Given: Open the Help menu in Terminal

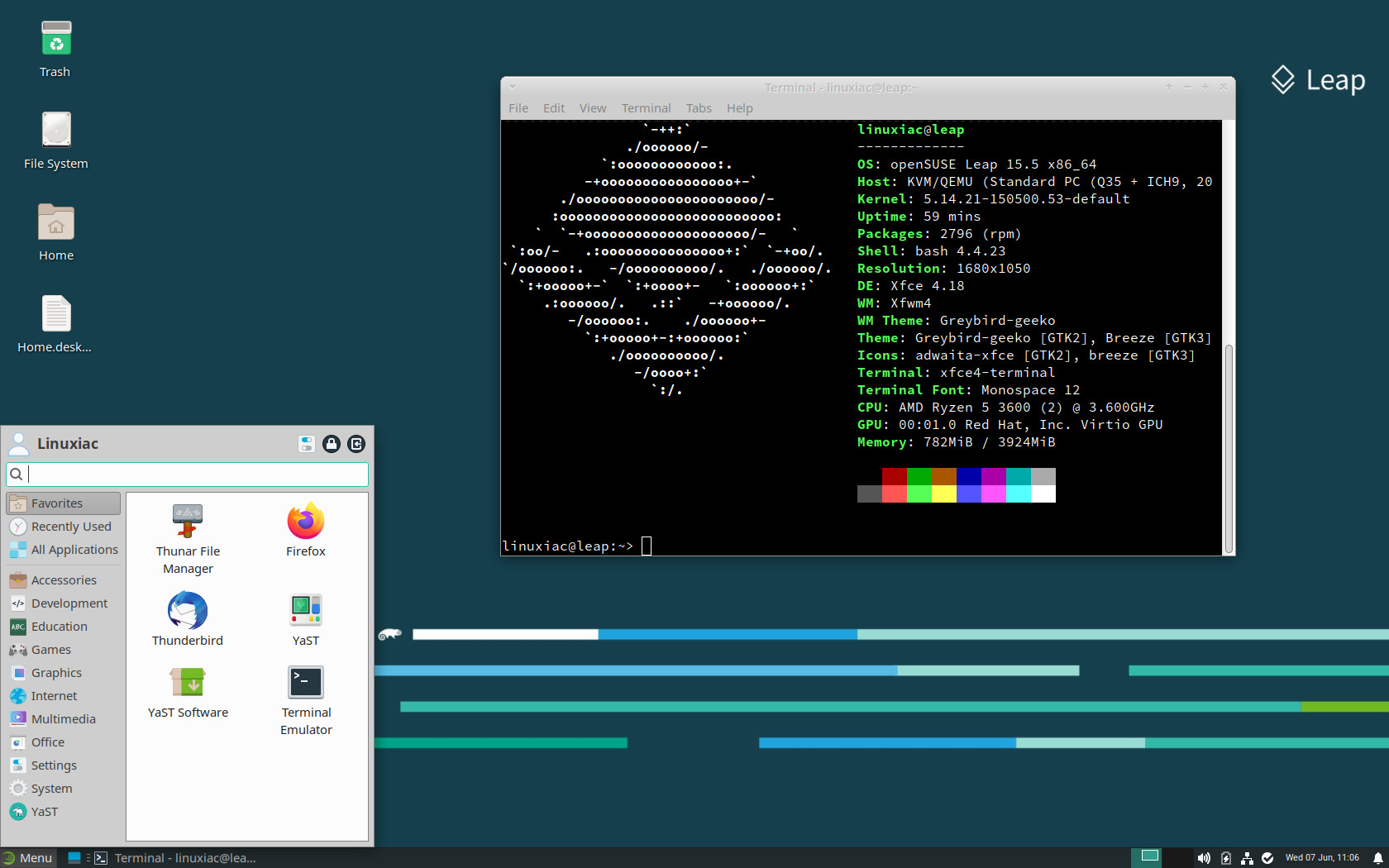Looking at the screenshot, I should click(740, 108).
